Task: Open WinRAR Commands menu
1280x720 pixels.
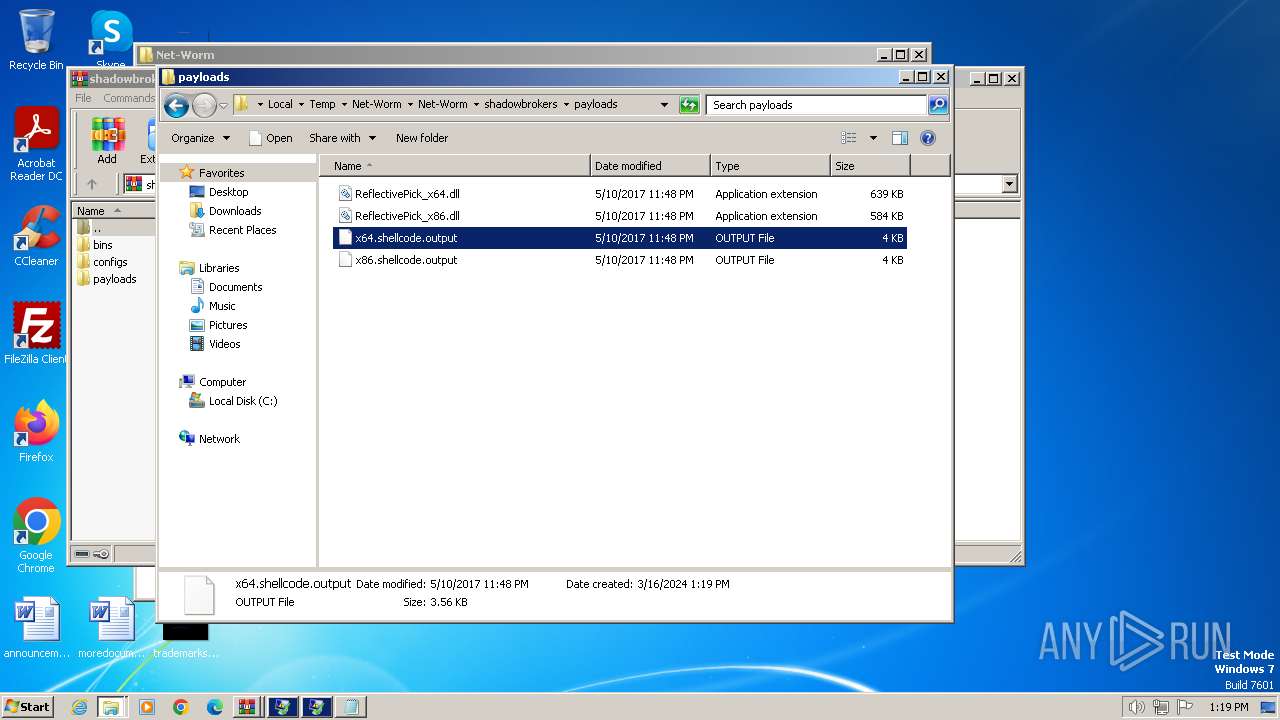Action: pos(129,98)
